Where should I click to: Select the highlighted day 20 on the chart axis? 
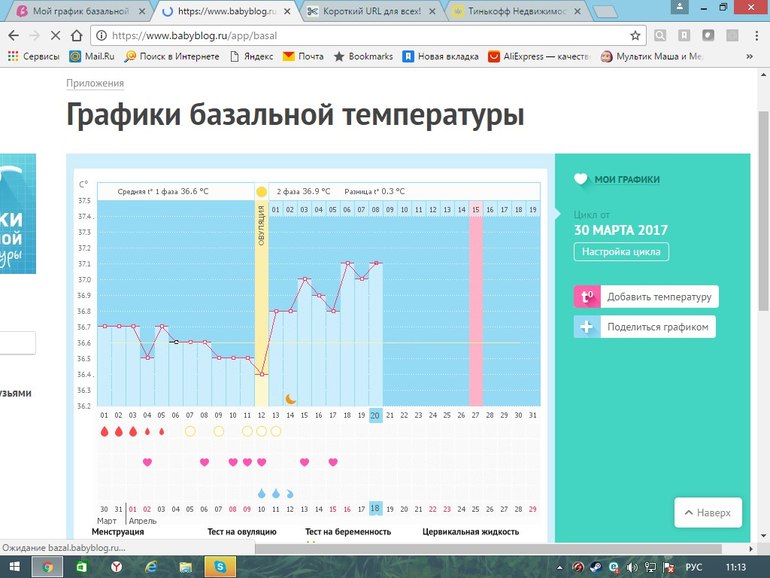[x=376, y=415]
